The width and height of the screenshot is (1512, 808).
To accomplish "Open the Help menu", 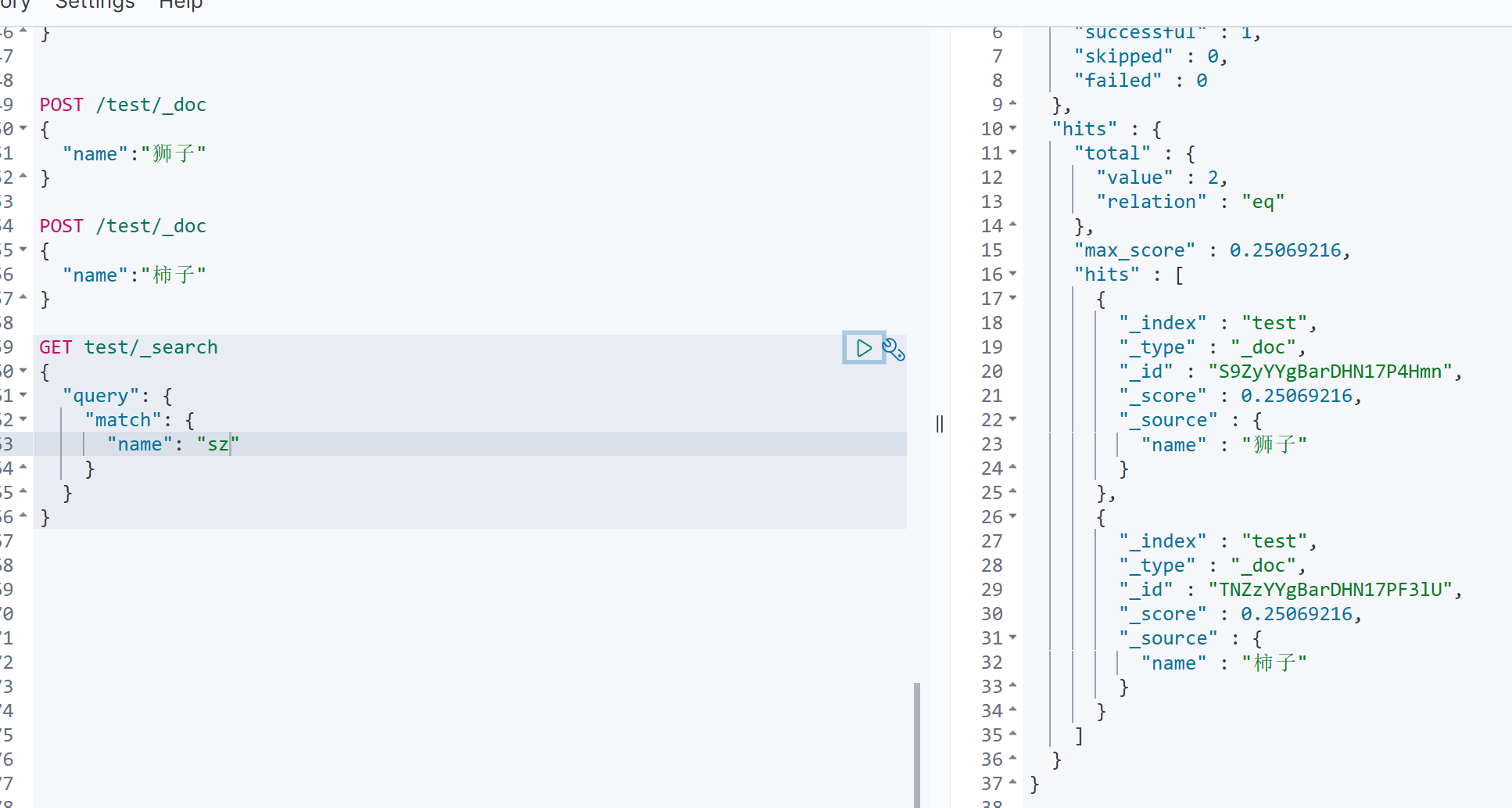I will (x=181, y=5).
